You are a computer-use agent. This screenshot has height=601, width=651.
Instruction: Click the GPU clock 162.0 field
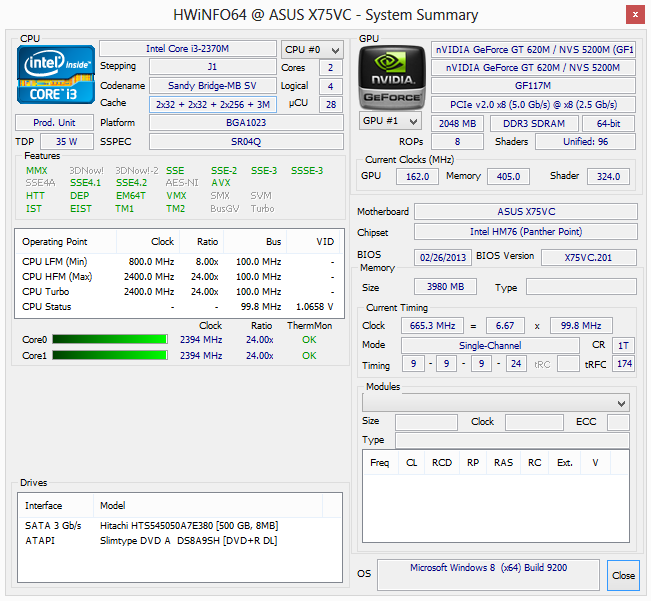point(417,176)
